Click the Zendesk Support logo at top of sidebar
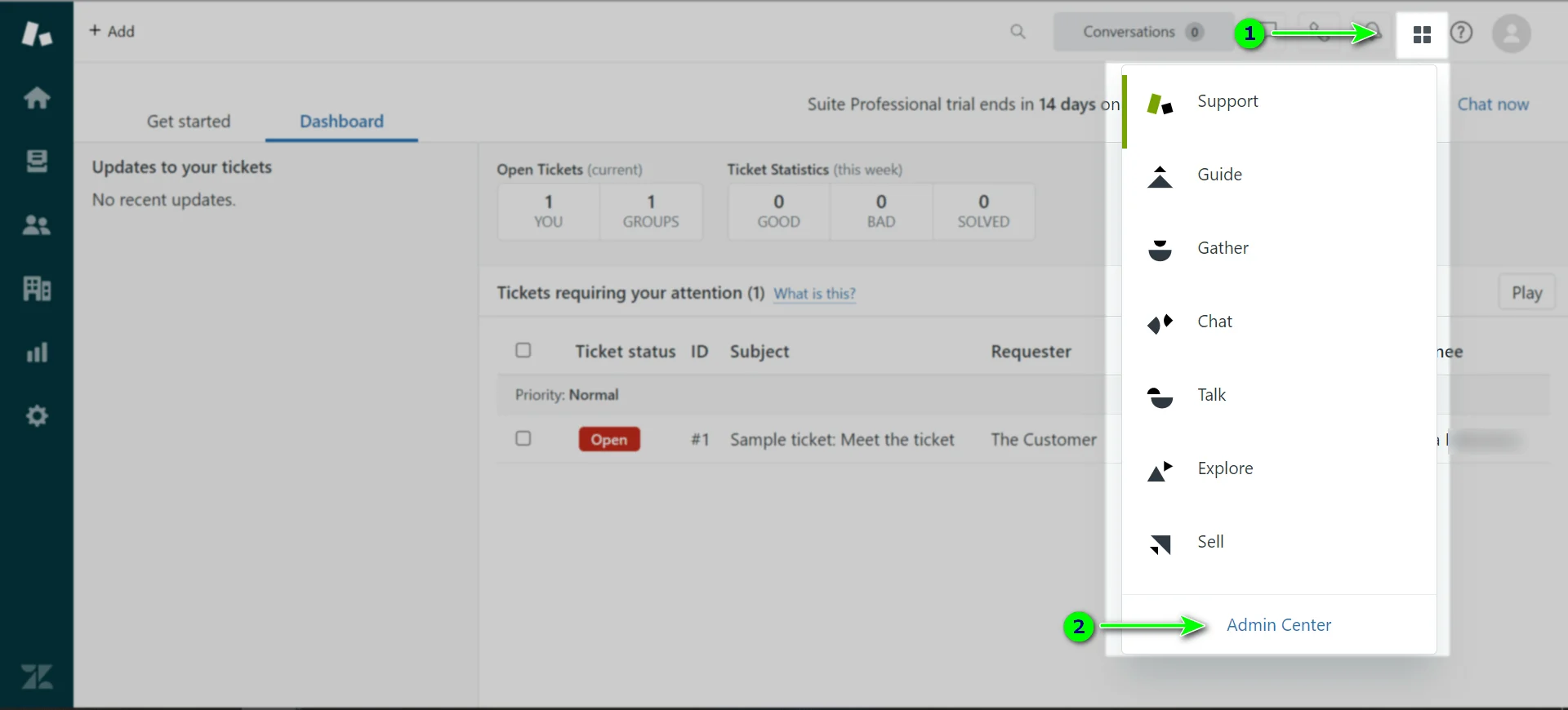1568x710 pixels. (x=37, y=33)
